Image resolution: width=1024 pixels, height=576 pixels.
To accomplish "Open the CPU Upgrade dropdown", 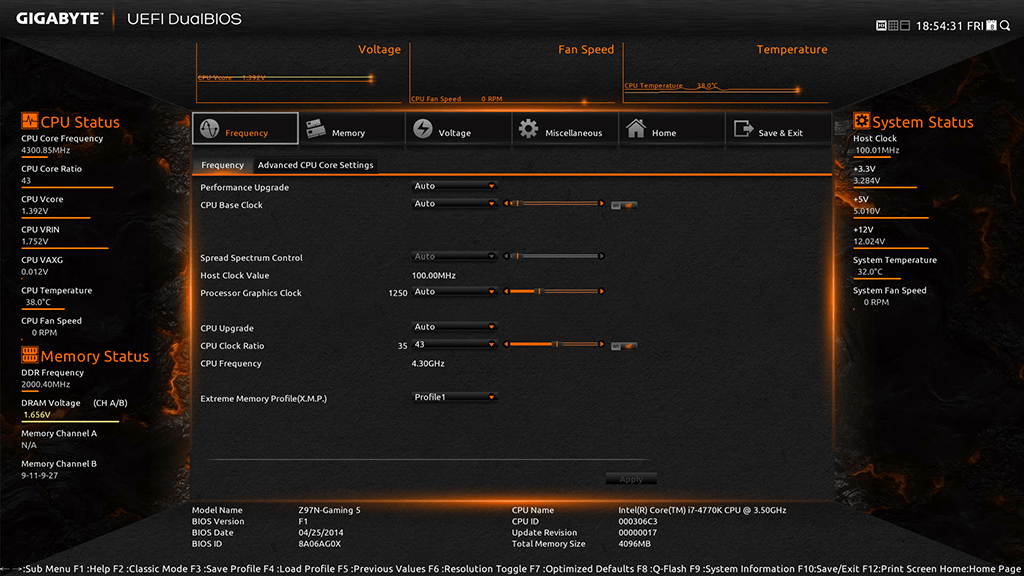I will 455,327.
